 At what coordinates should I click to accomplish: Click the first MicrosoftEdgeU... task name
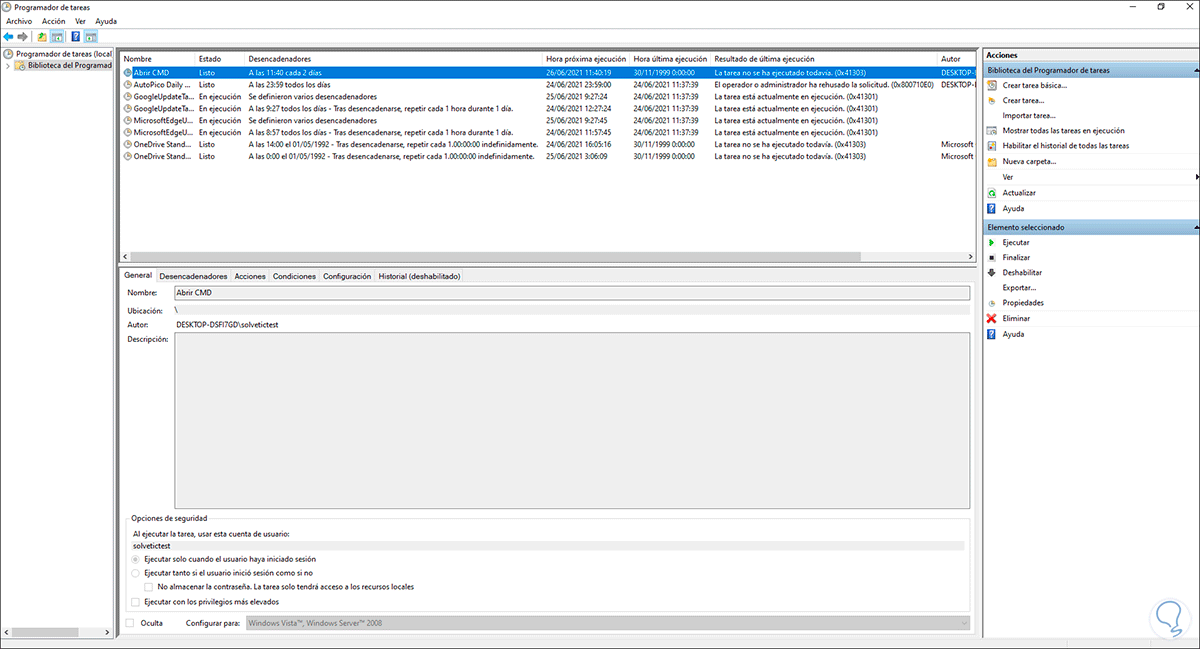162,120
